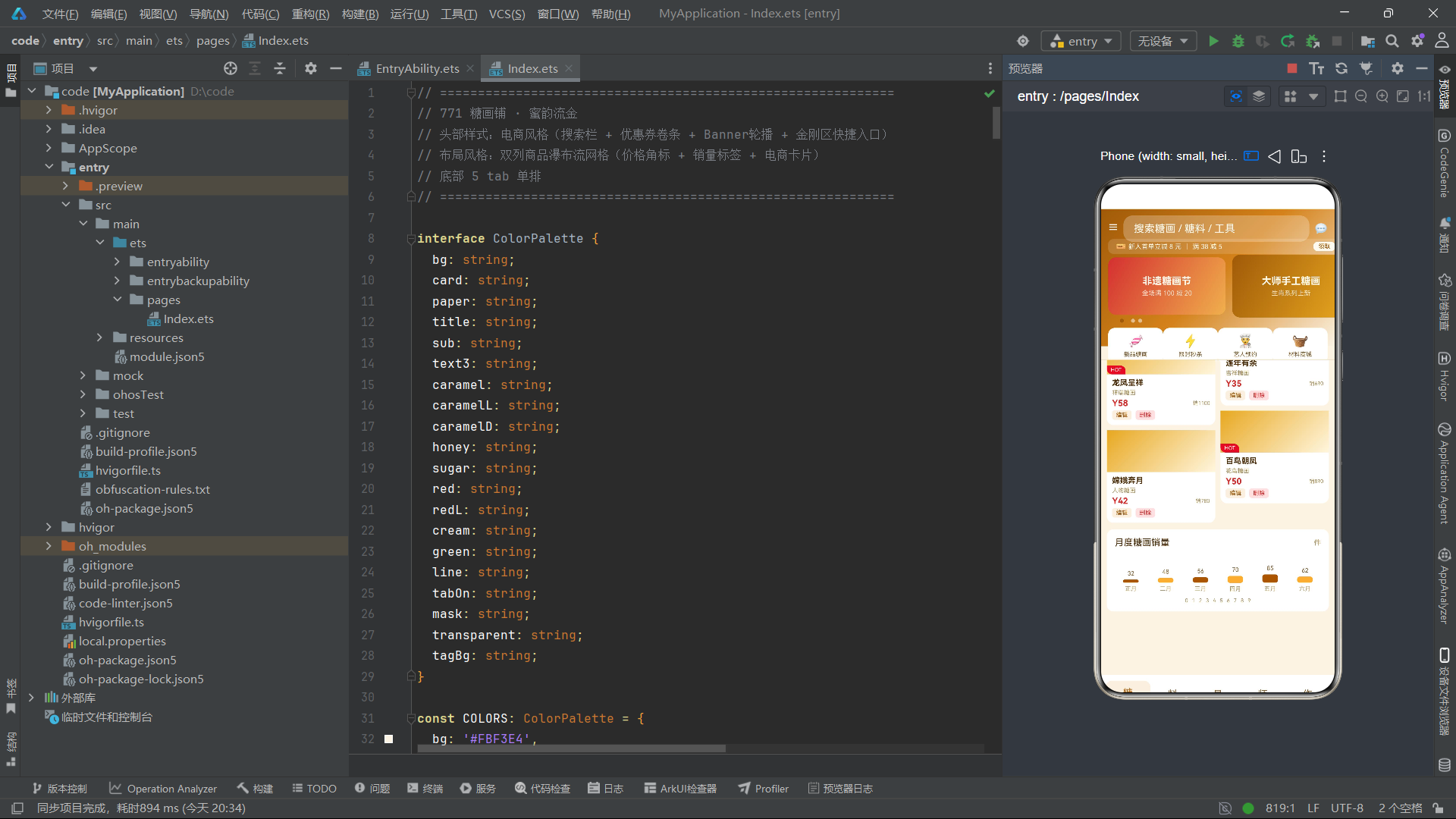
Task: Expand the .hvigor folder
Action: click(x=49, y=110)
